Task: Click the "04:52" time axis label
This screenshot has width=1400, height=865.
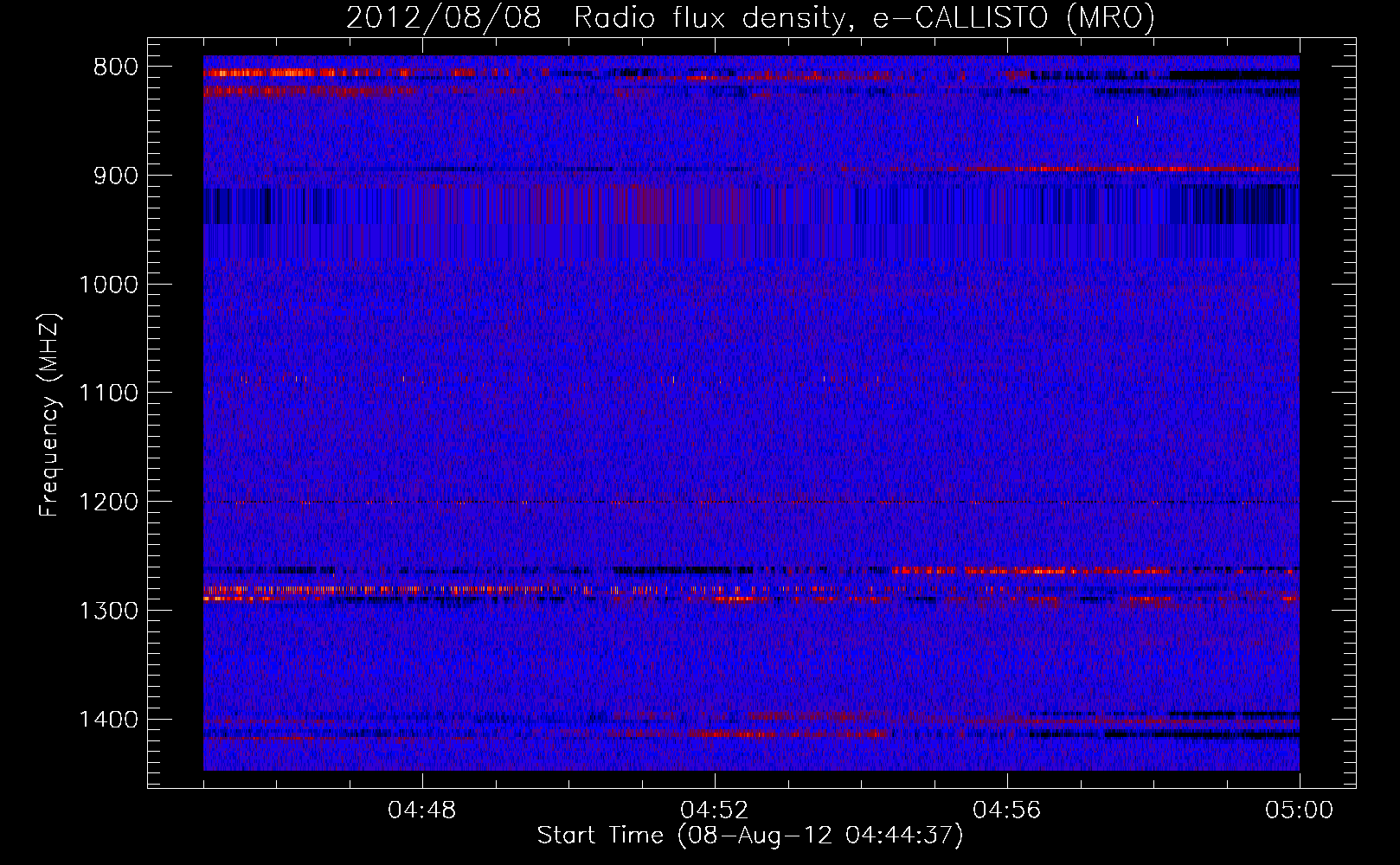Action: pos(715,811)
